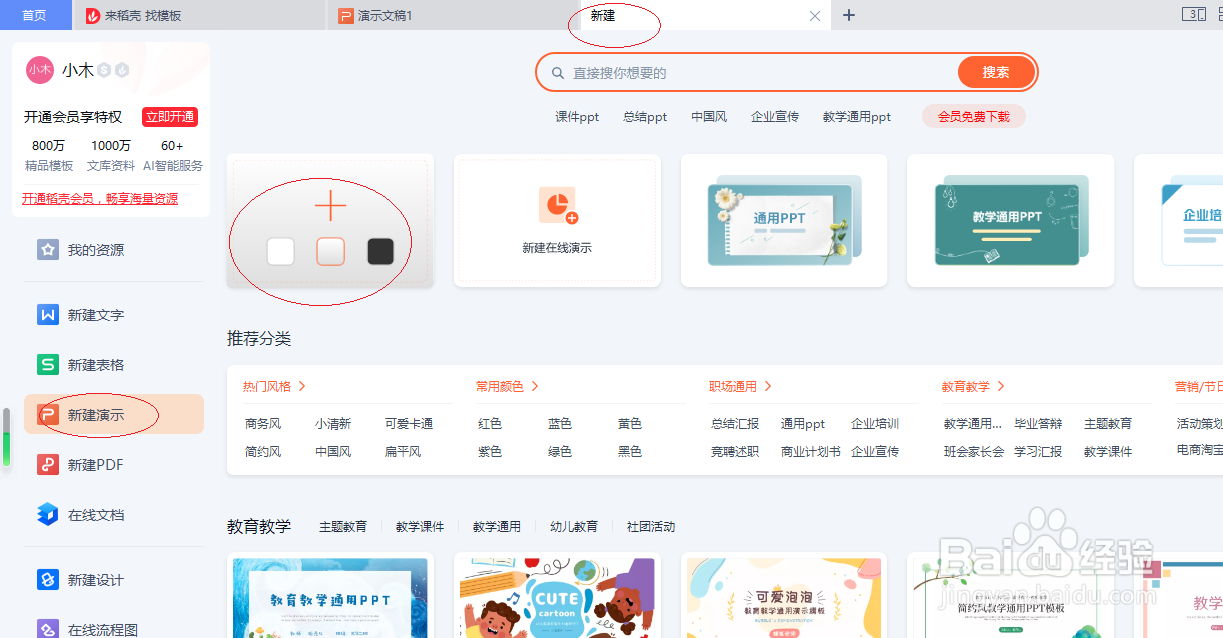Viewport: 1223px width, 638px height.
Task: Open 新建演示 presentation icon in sidebar
Action: pos(49,414)
